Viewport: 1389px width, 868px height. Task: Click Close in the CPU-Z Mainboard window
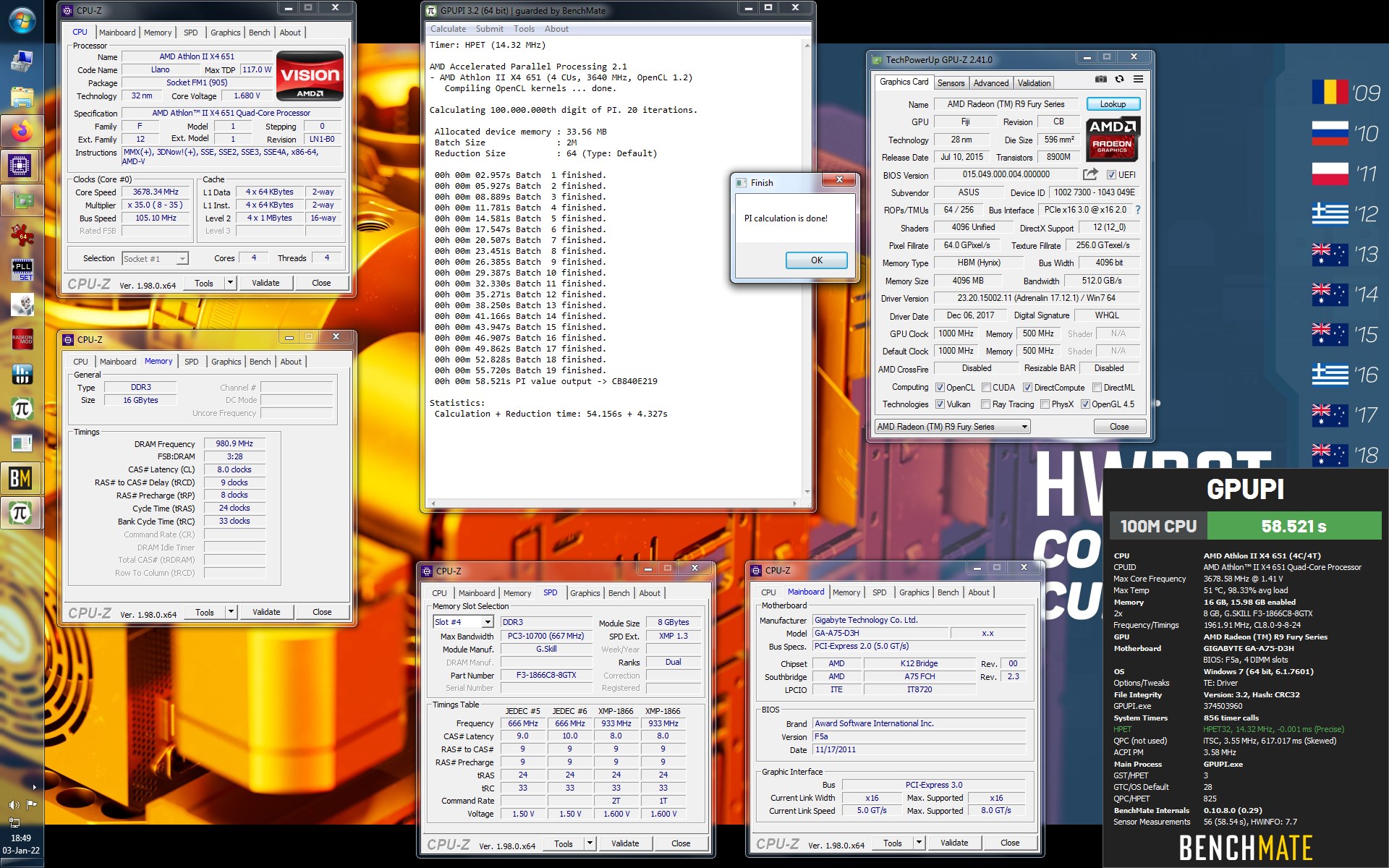(1010, 843)
